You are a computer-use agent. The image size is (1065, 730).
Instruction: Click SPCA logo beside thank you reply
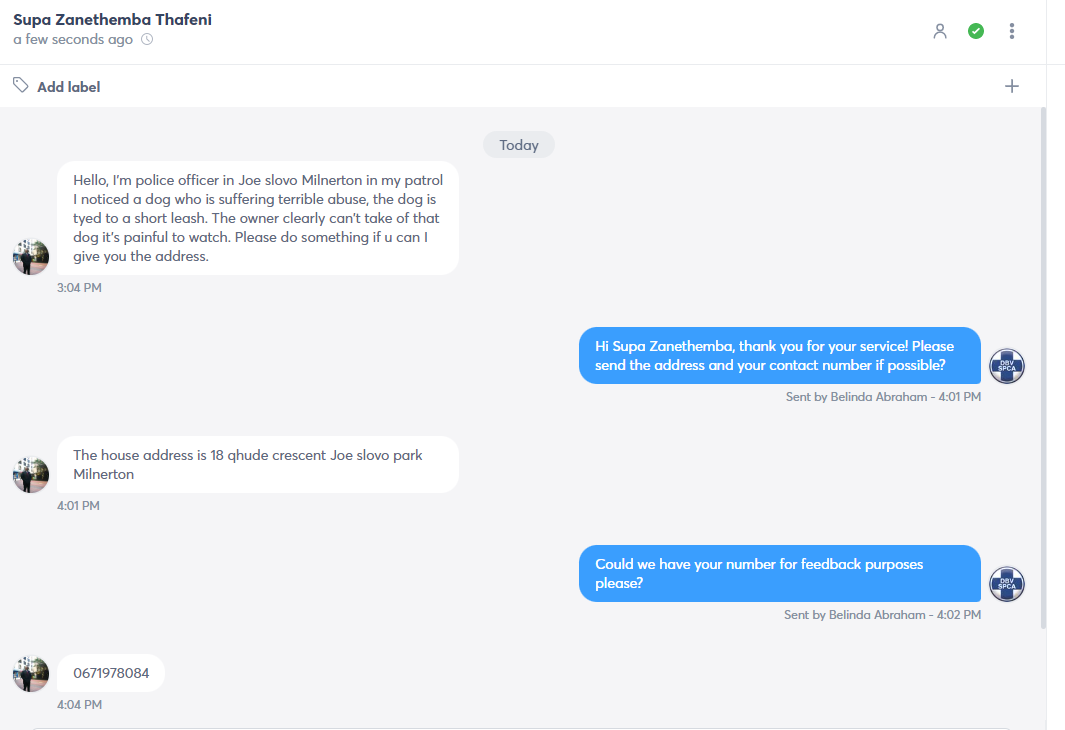[1007, 366]
